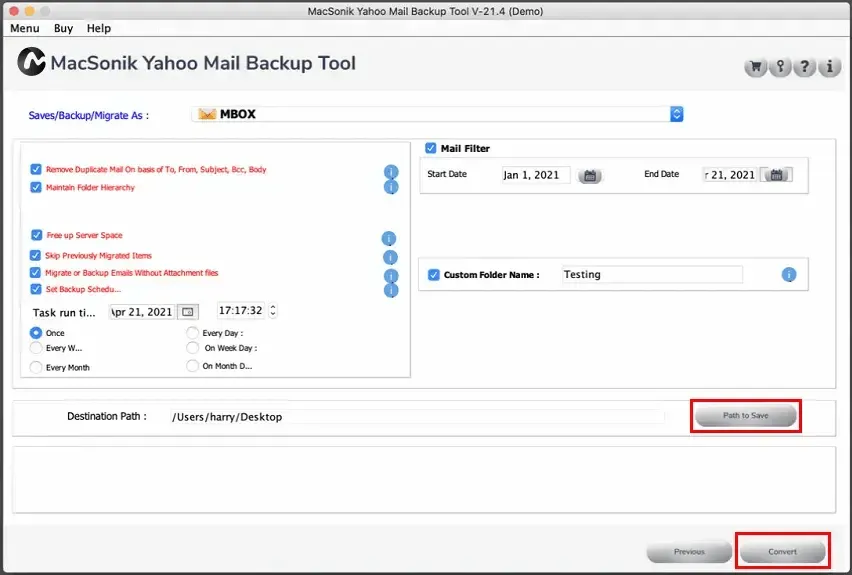Click the MacSonik logo icon
Viewport: 852px width, 575px height.
coord(32,61)
